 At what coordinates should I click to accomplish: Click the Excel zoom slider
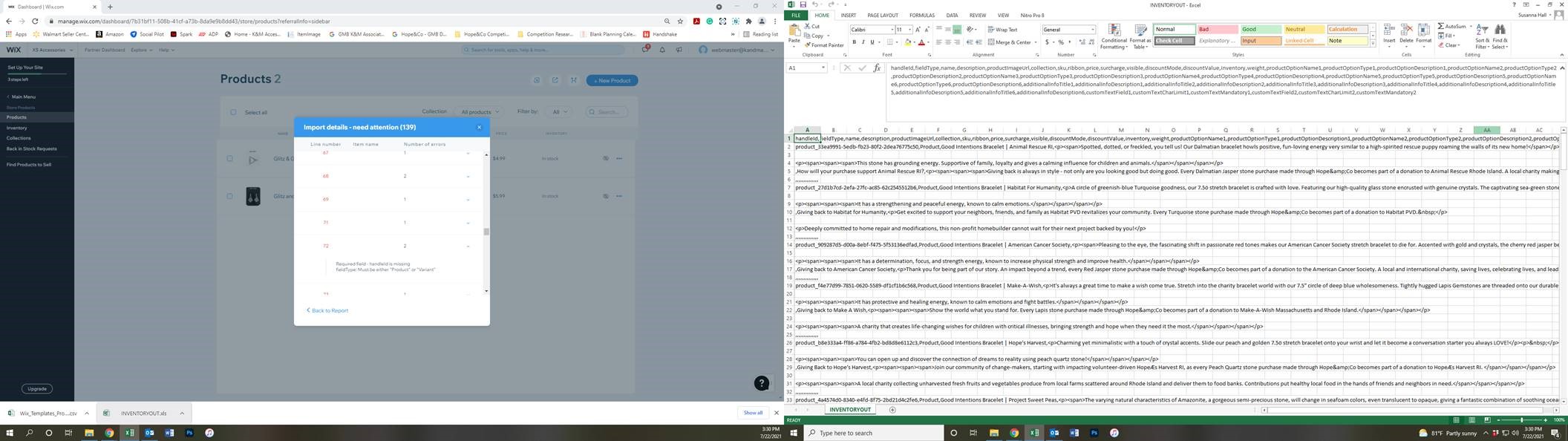[1522, 420]
